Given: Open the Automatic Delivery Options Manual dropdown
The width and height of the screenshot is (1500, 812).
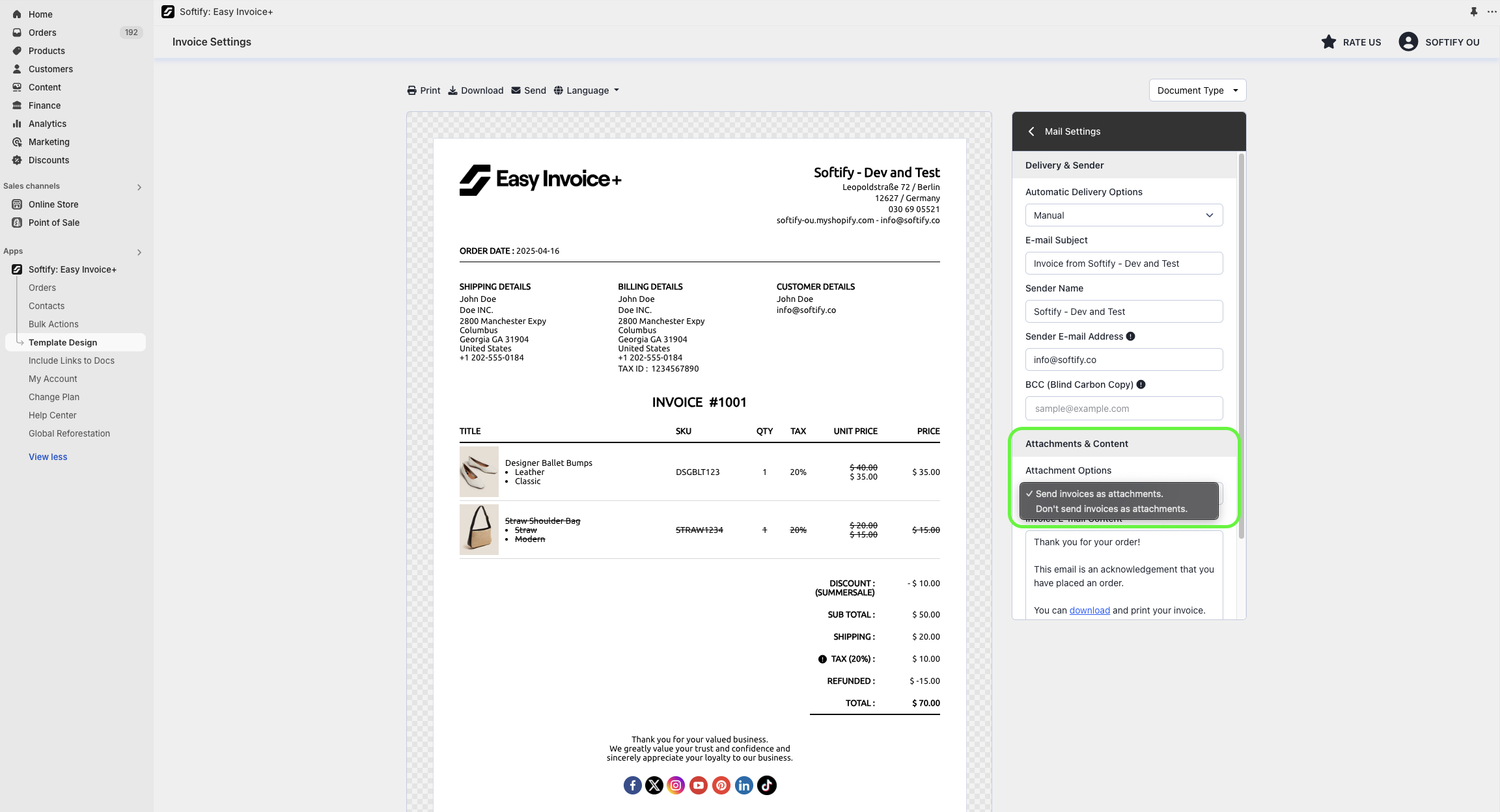Looking at the screenshot, I should click(x=1124, y=215).
